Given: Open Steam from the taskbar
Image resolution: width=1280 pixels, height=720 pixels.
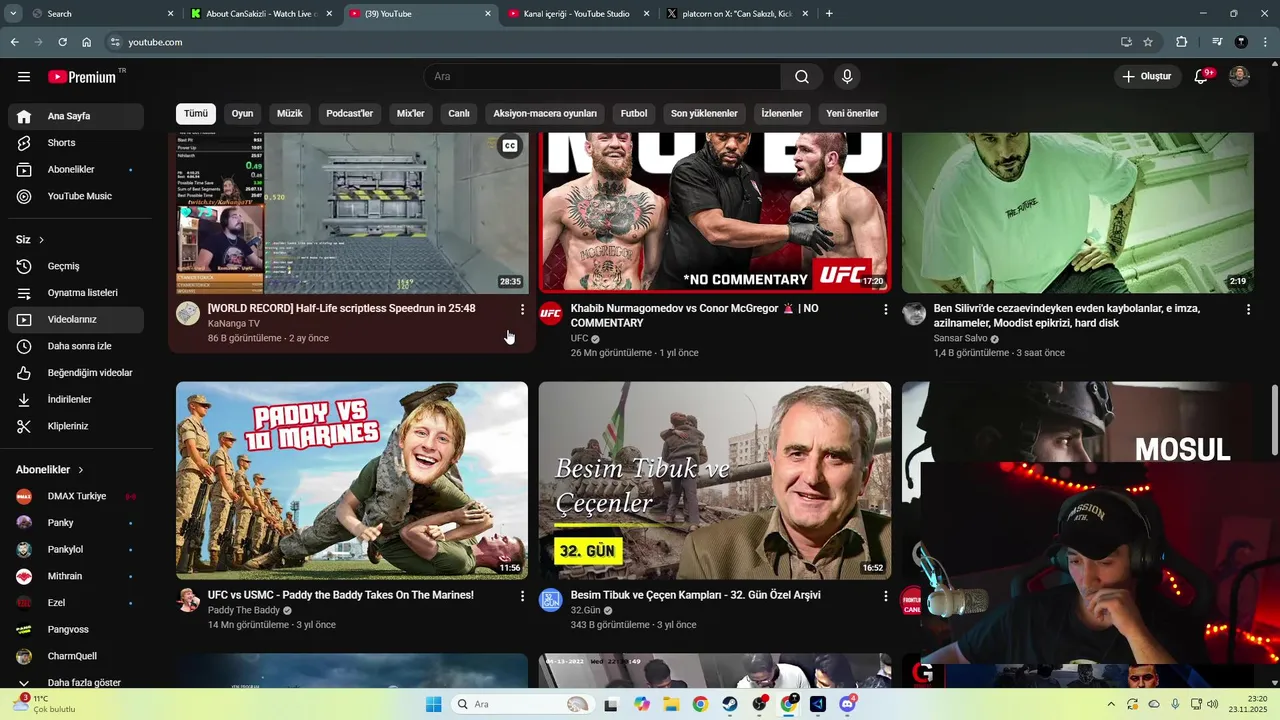Looking at the screenshot, I should pos(730,704).
